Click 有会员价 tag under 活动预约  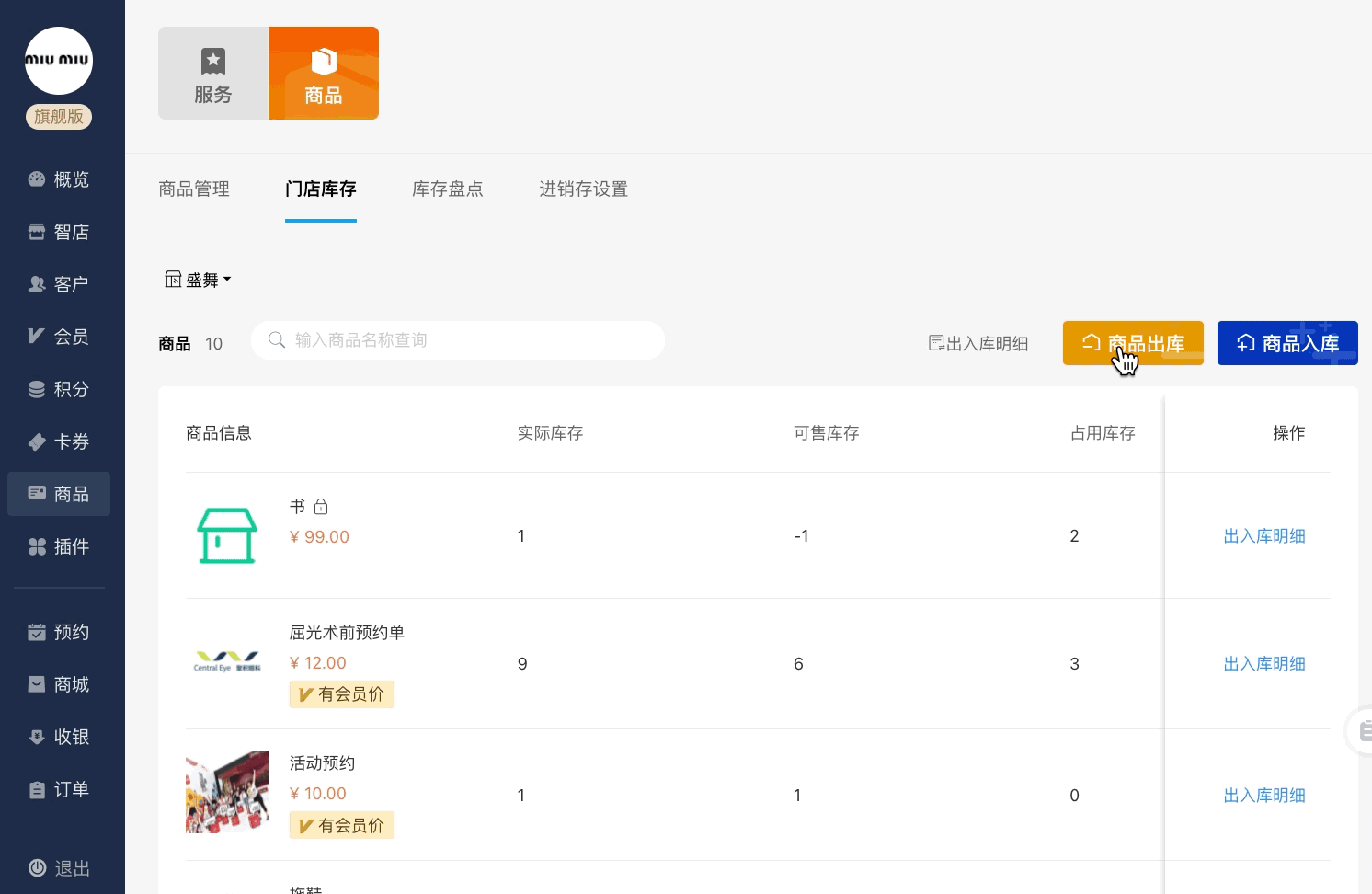(342, 825)
